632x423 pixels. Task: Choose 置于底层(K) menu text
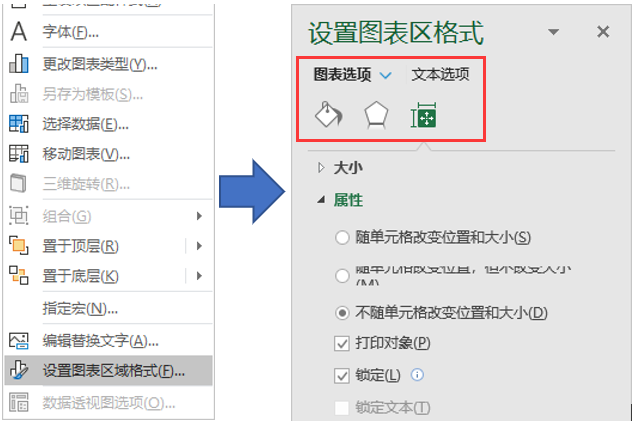tap(81, 276)
